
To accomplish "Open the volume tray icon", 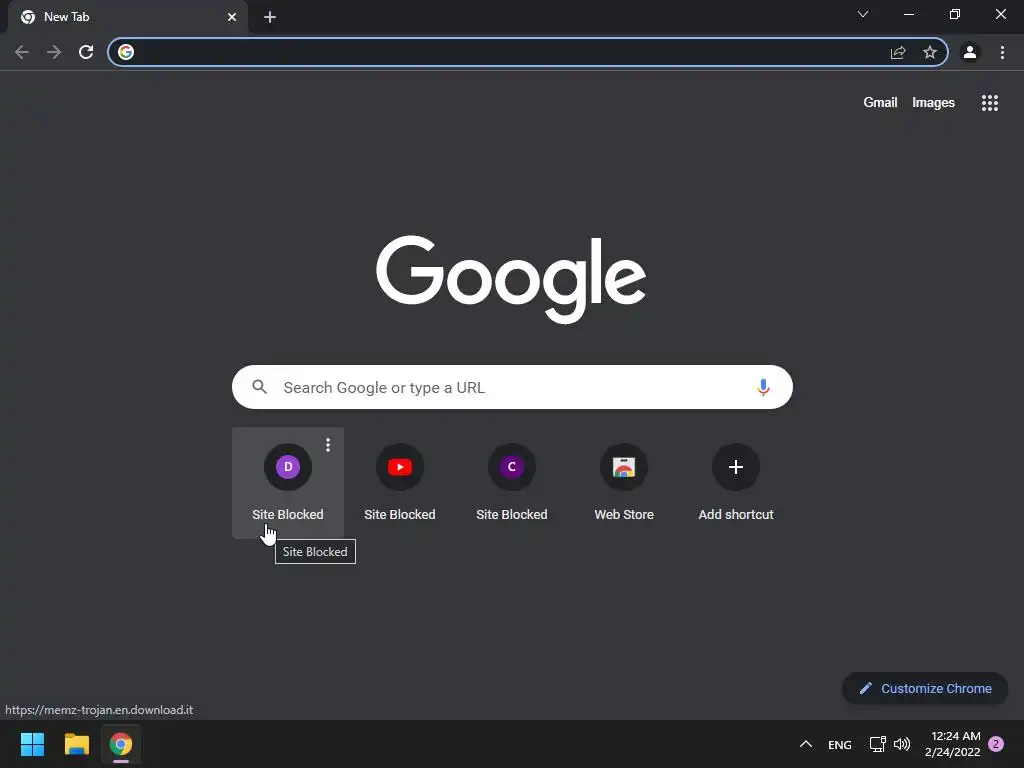I will (x=902, y=744).
